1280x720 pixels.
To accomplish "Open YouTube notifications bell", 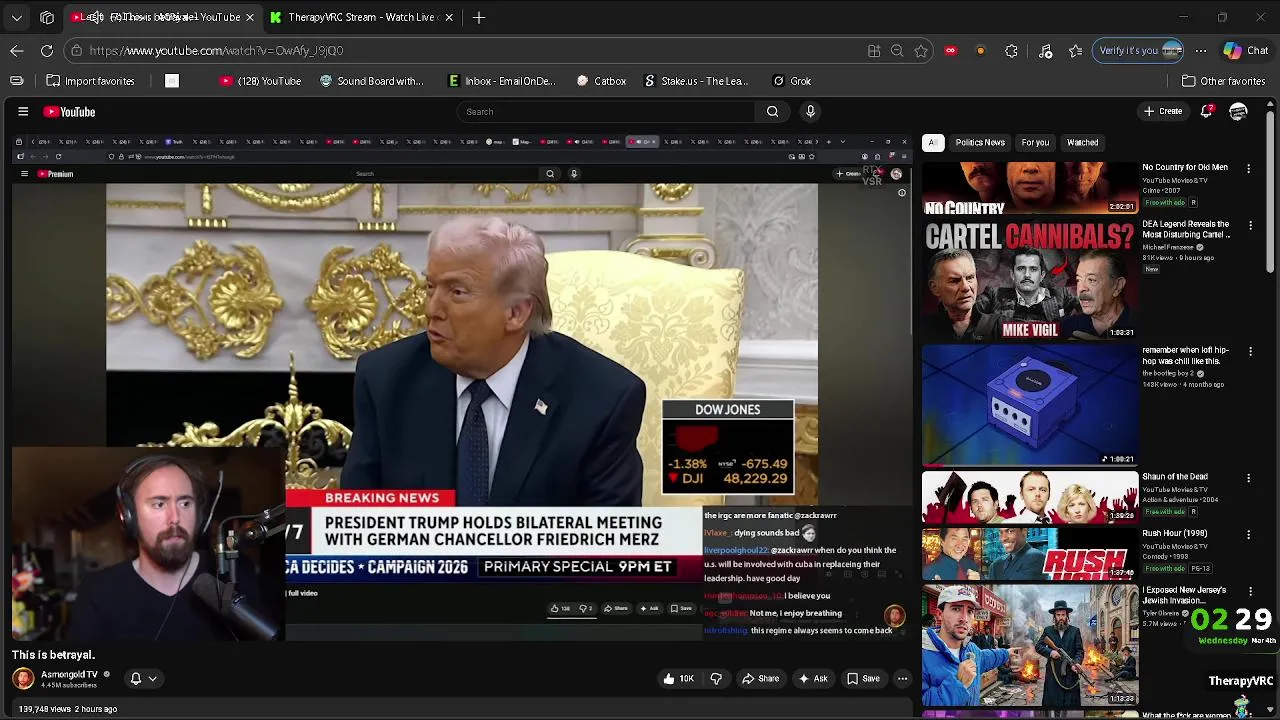I will click(1207, 111).
